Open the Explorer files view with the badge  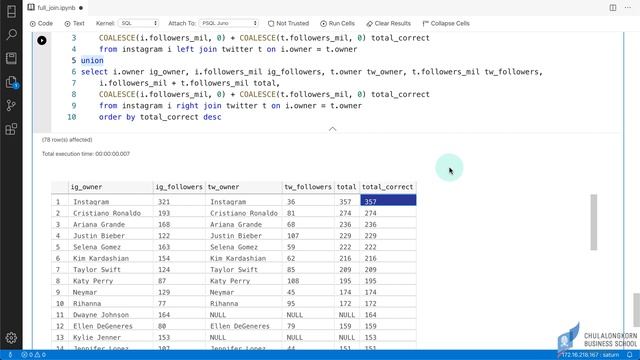click(x=11, y=82)
